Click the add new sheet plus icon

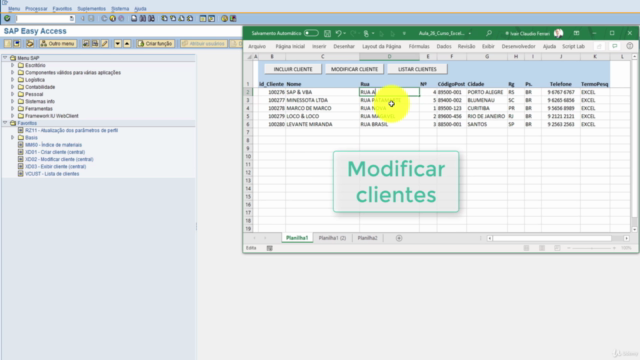pyautogui.click(x=399, y=238)
